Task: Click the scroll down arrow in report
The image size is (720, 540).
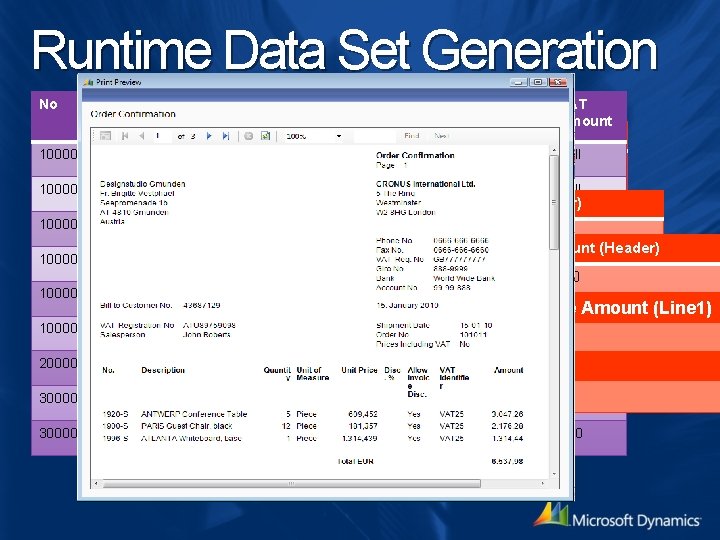Action: point(554,474)
